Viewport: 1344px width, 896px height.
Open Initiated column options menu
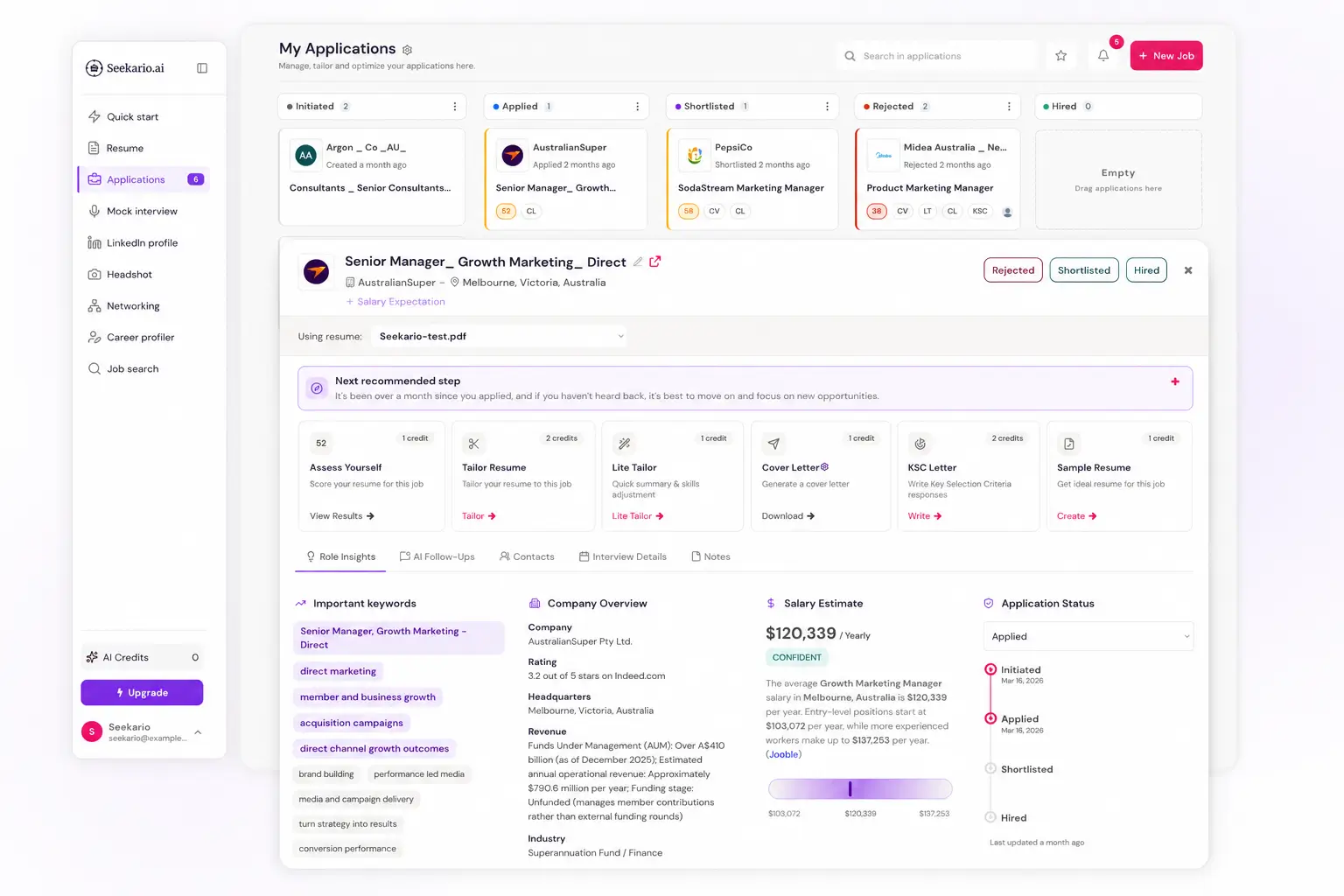coord(454,107)
